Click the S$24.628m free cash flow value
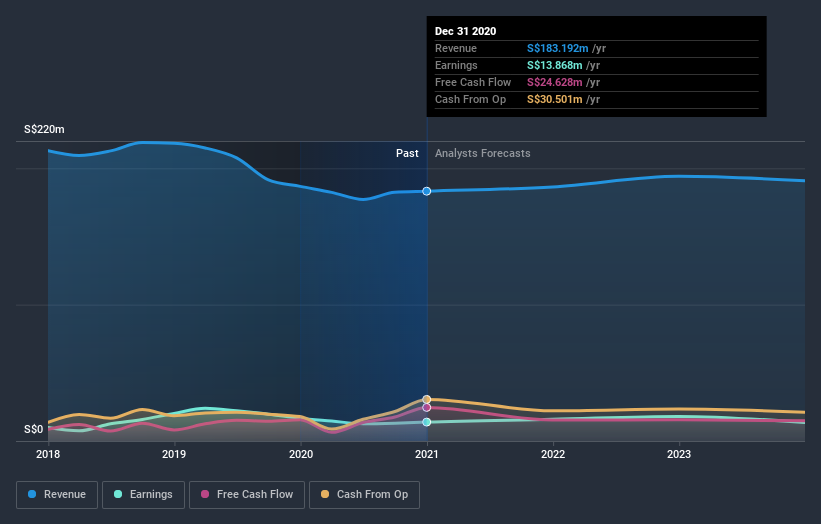Viewport: 821px width, 524px height. [x=554, y=82]
